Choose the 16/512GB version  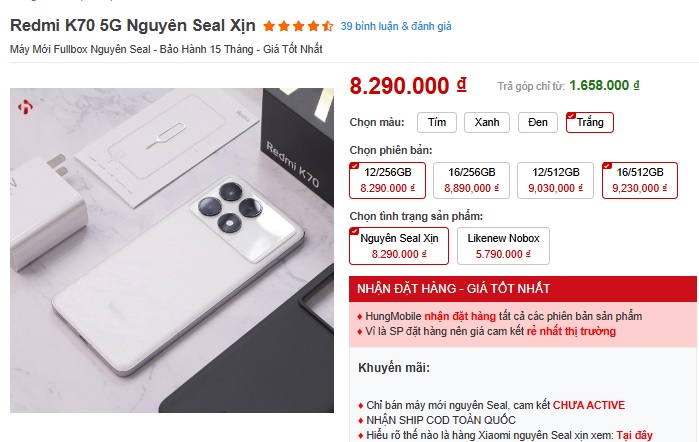tap(640, 180)
